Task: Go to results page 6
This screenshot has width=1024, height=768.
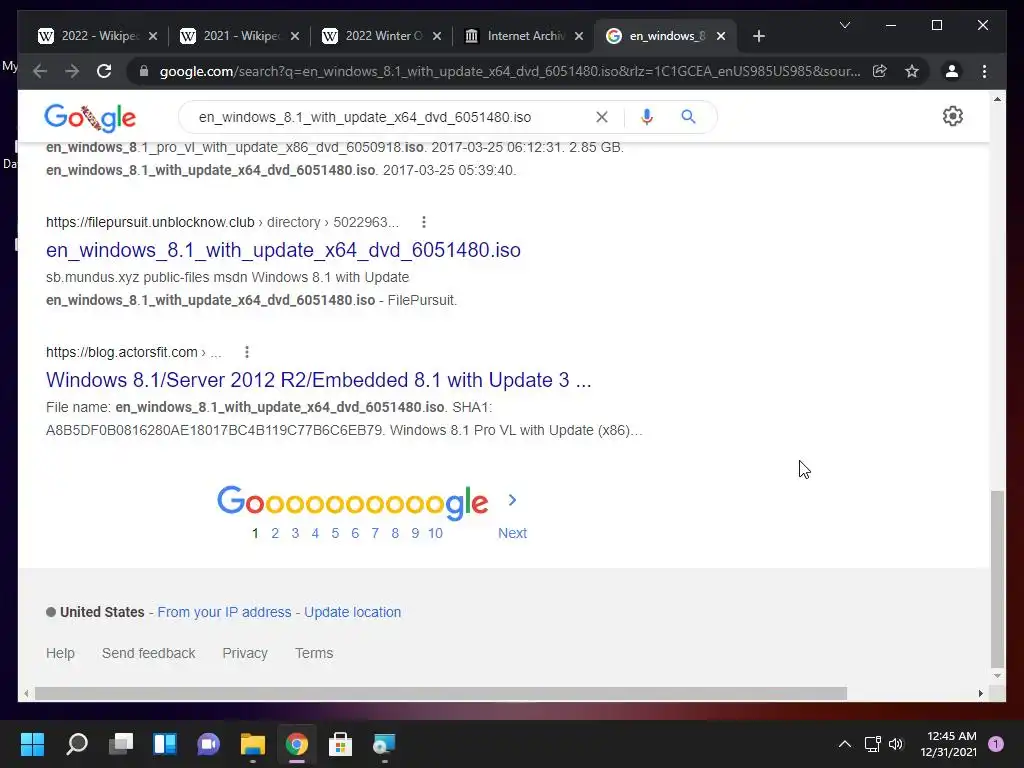Action: 355,533
